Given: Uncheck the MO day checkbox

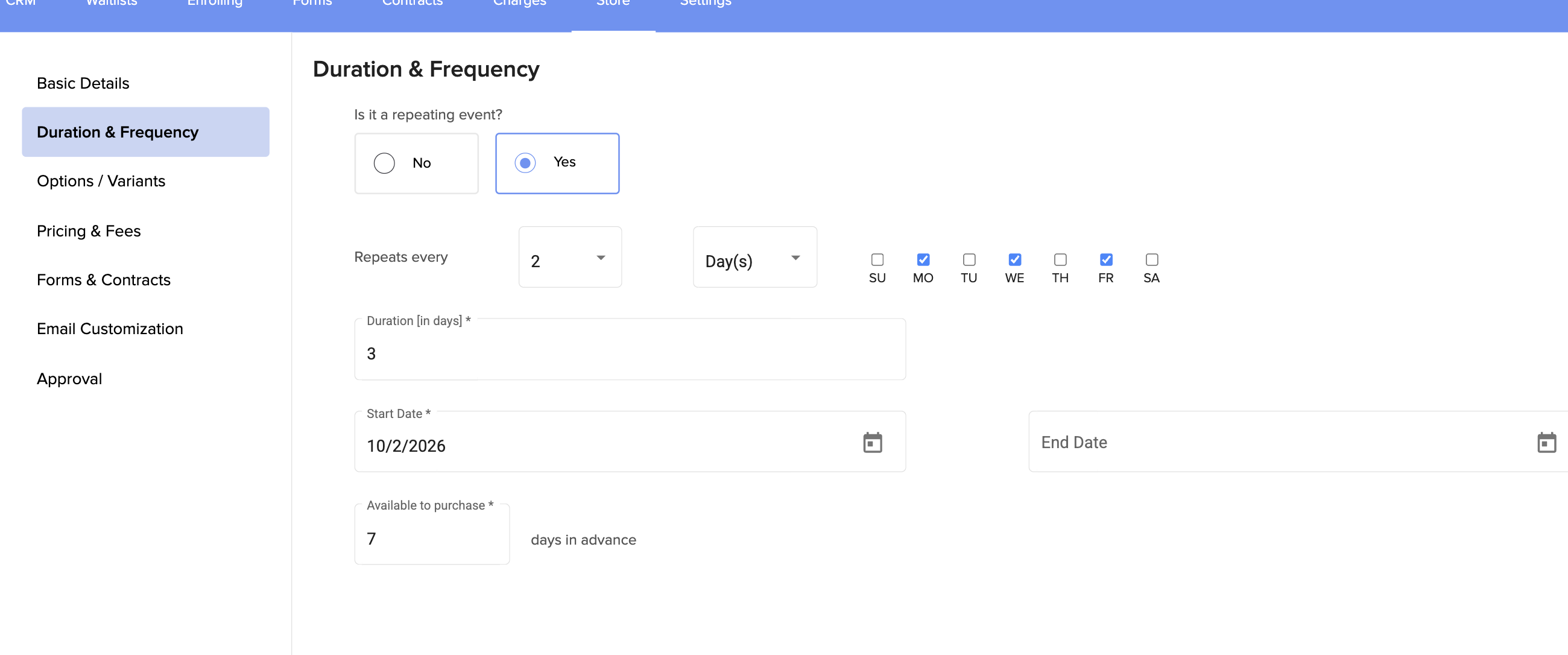Looking at the screenshot, I should click(x=923, y=260).
